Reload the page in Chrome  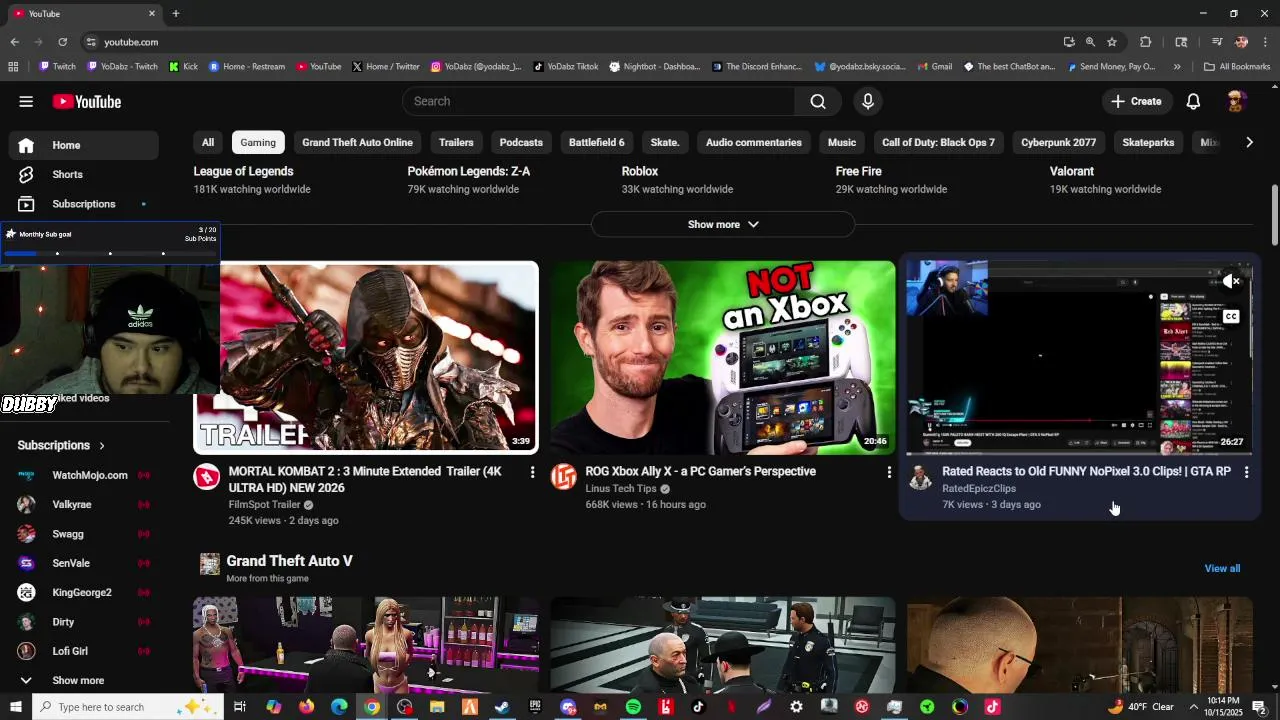62,42
